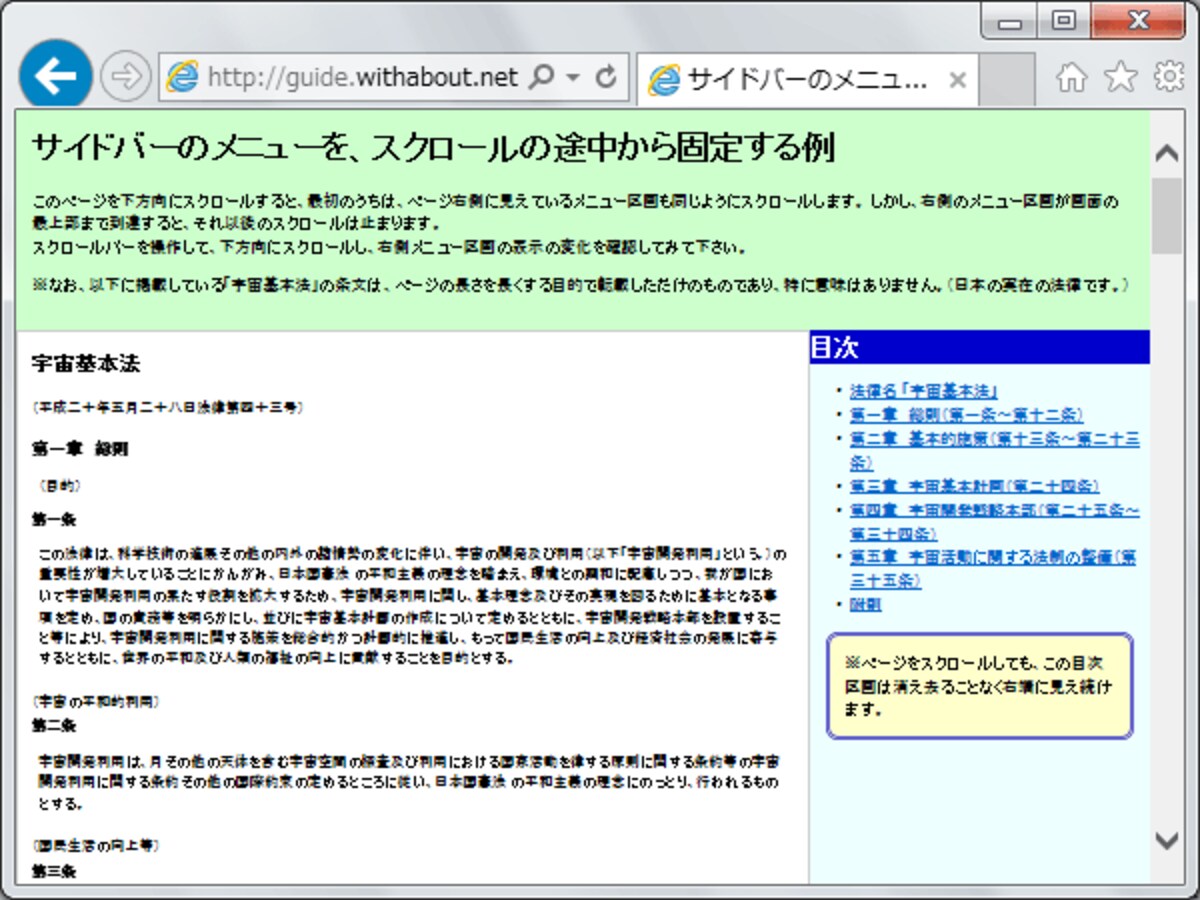This screenshot has height=900, width=1200.
Task: Select the サイドバーのメニュー browser tab
Action: coord(807,80)
